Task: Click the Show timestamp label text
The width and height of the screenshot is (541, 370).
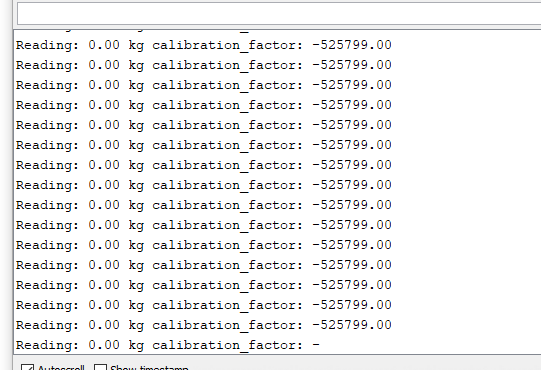Action: [149, 367]
